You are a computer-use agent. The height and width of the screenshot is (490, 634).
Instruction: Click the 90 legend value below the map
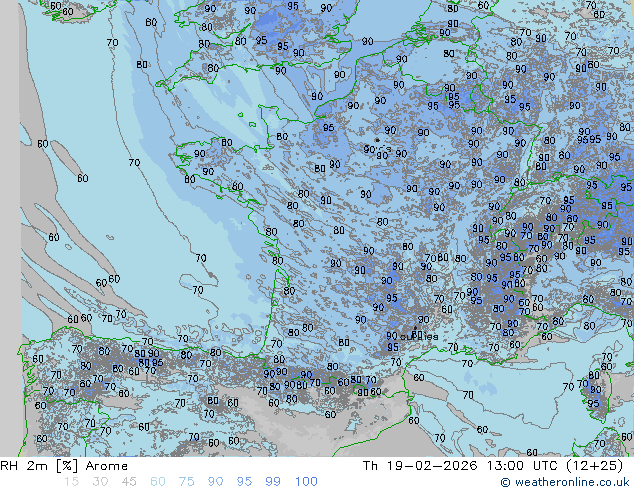[215, 482]
